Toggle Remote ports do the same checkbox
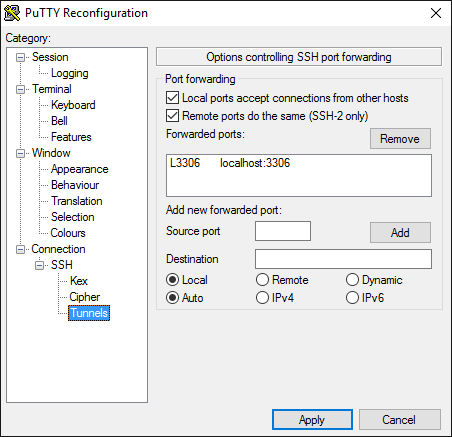 click(x=172, y=116)
